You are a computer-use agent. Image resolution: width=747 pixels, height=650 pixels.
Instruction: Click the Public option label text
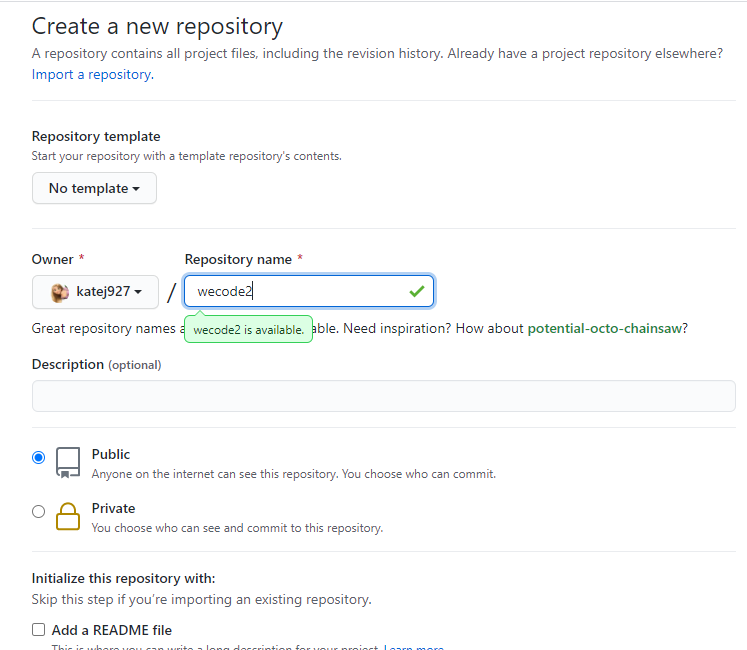click(111, 454)
